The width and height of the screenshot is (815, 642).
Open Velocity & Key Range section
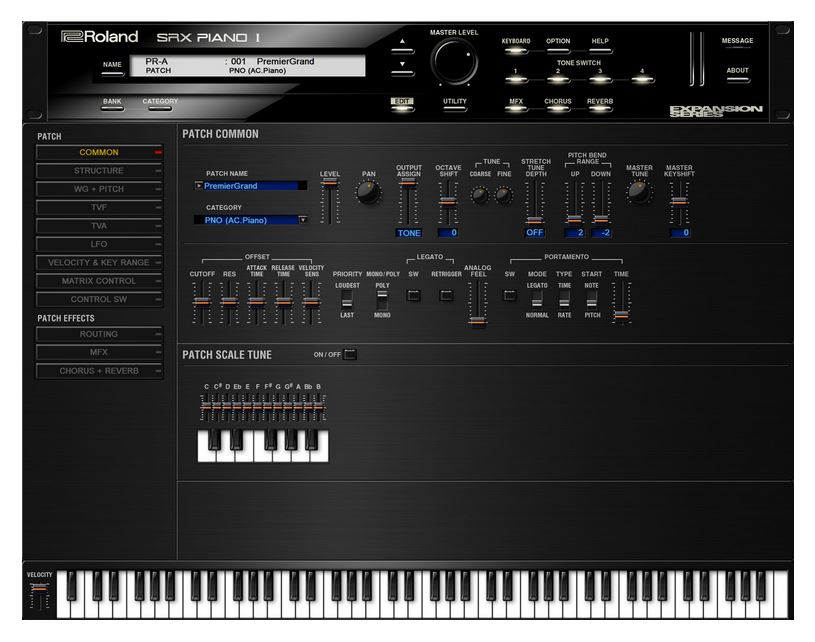point(99,263)
